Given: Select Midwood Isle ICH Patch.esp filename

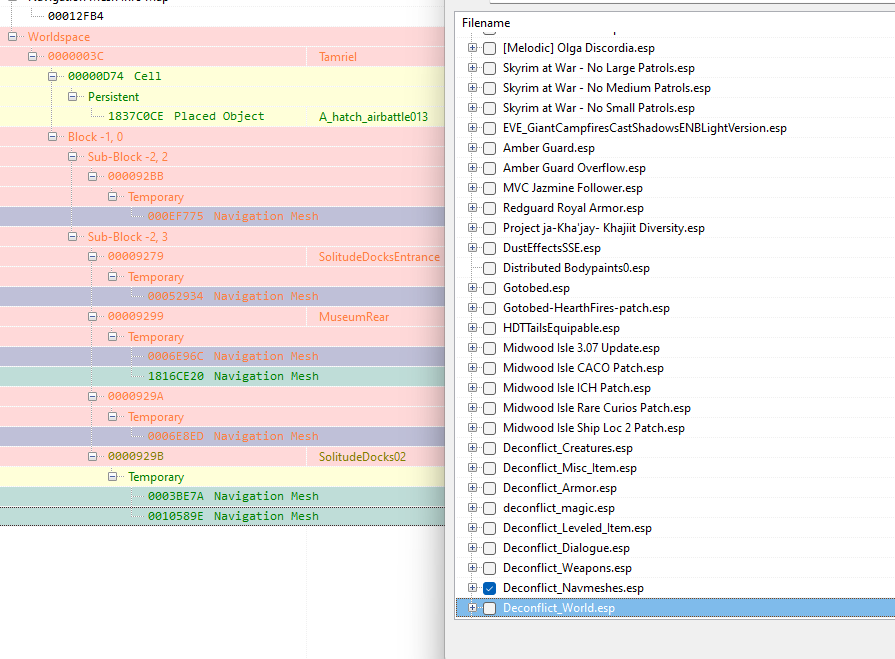Looking at the screenshot, I should pyautogui.click(x=576, y=388).
